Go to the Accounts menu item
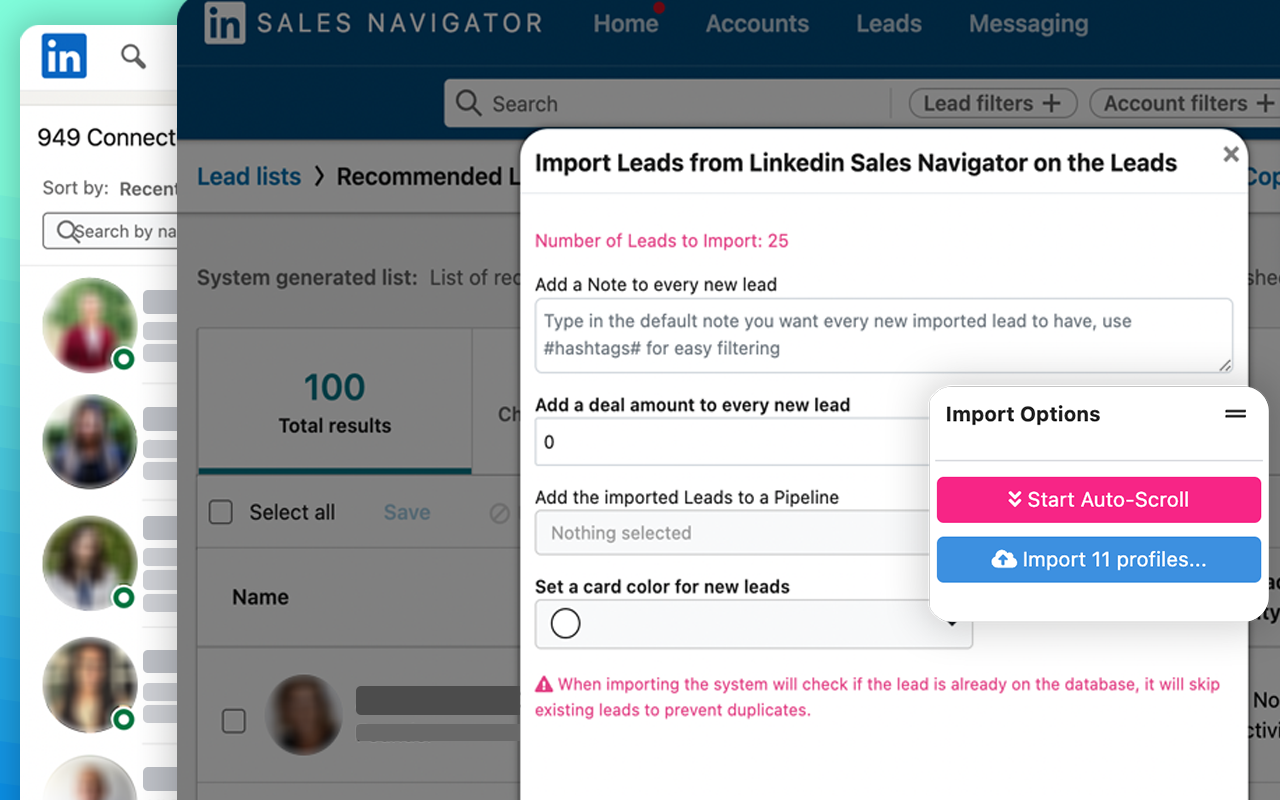 (757, 24)
